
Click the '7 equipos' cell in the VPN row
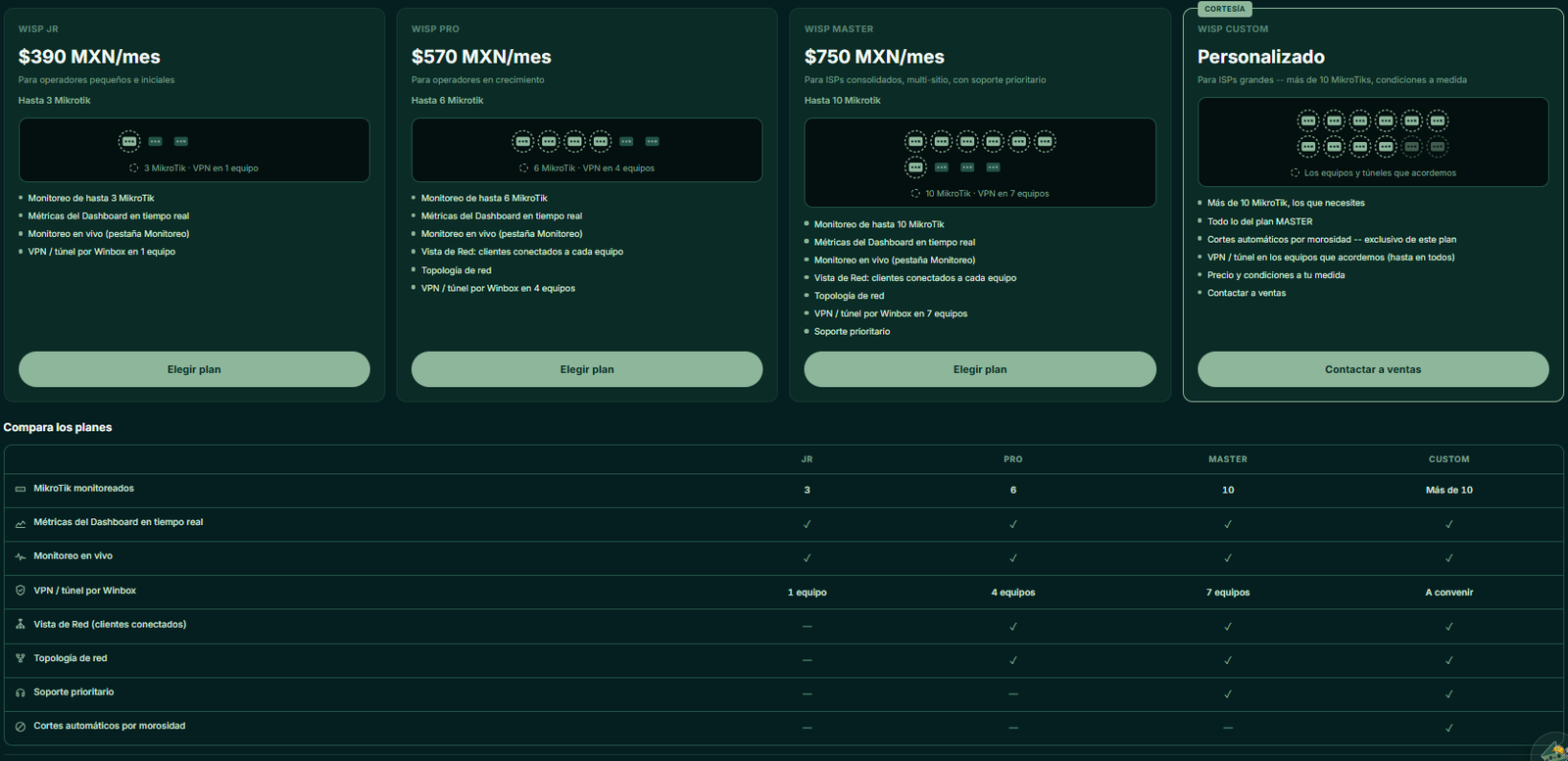point(1228,593)
